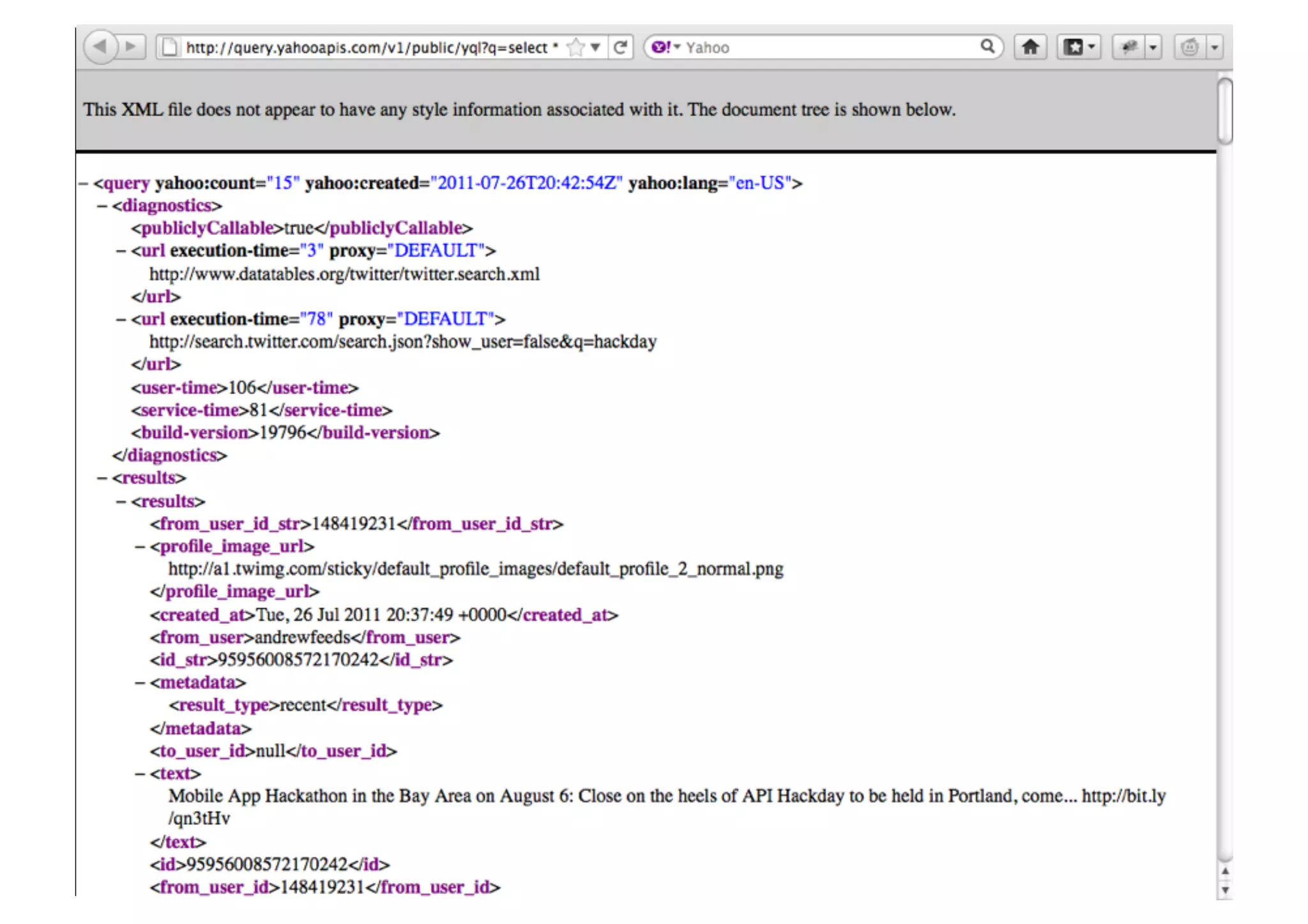Click the vertical scrollbar thumb

pyautogui.click(x=1224, y=110)
